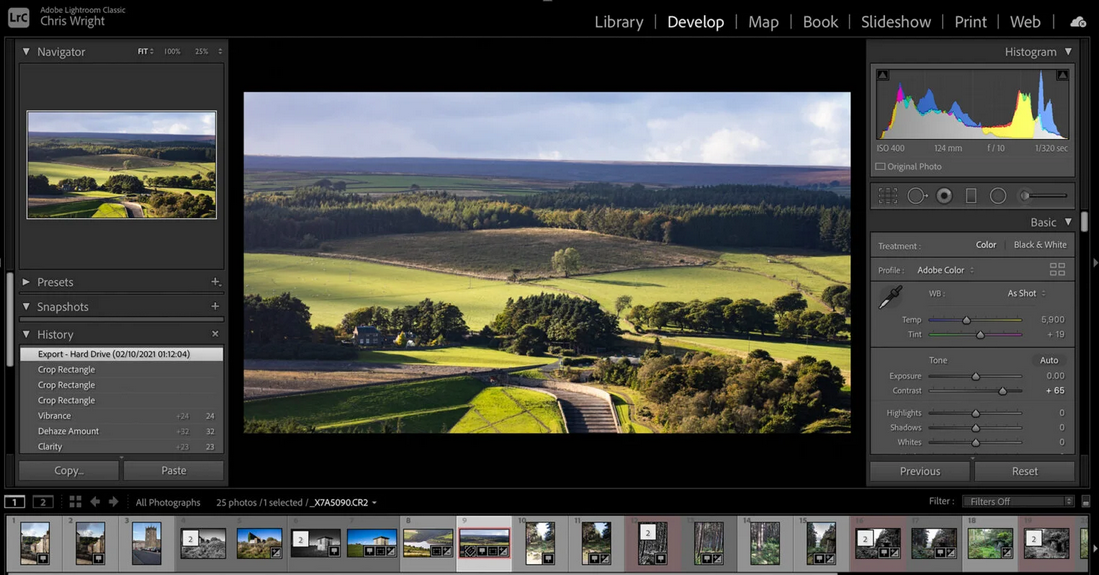The width and height of the screenshot is (1099, 575).
Task: Toggle main window display button 1
Action: click(15, 502)
